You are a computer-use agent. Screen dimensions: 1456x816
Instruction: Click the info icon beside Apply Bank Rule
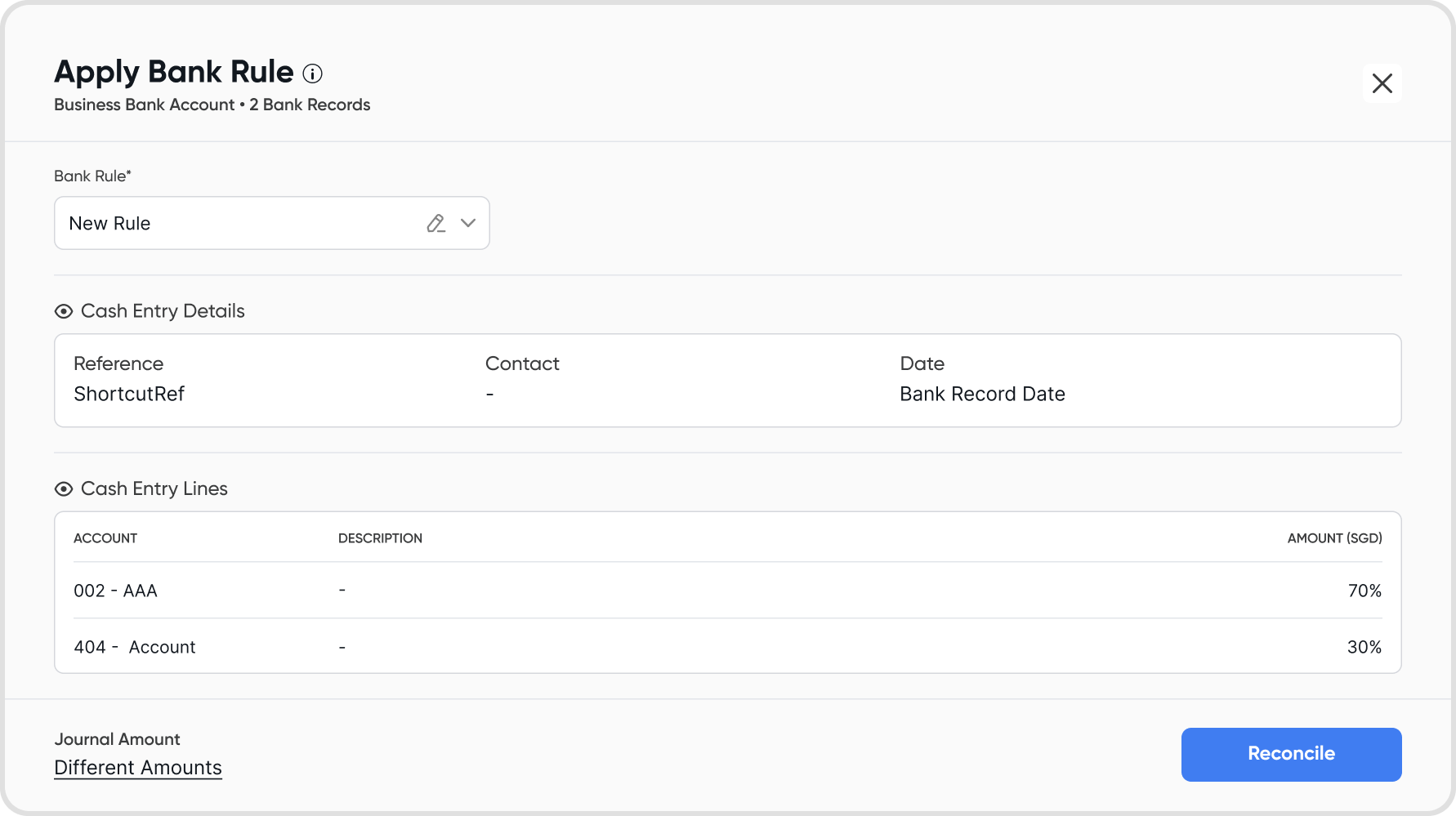point(313,74)
